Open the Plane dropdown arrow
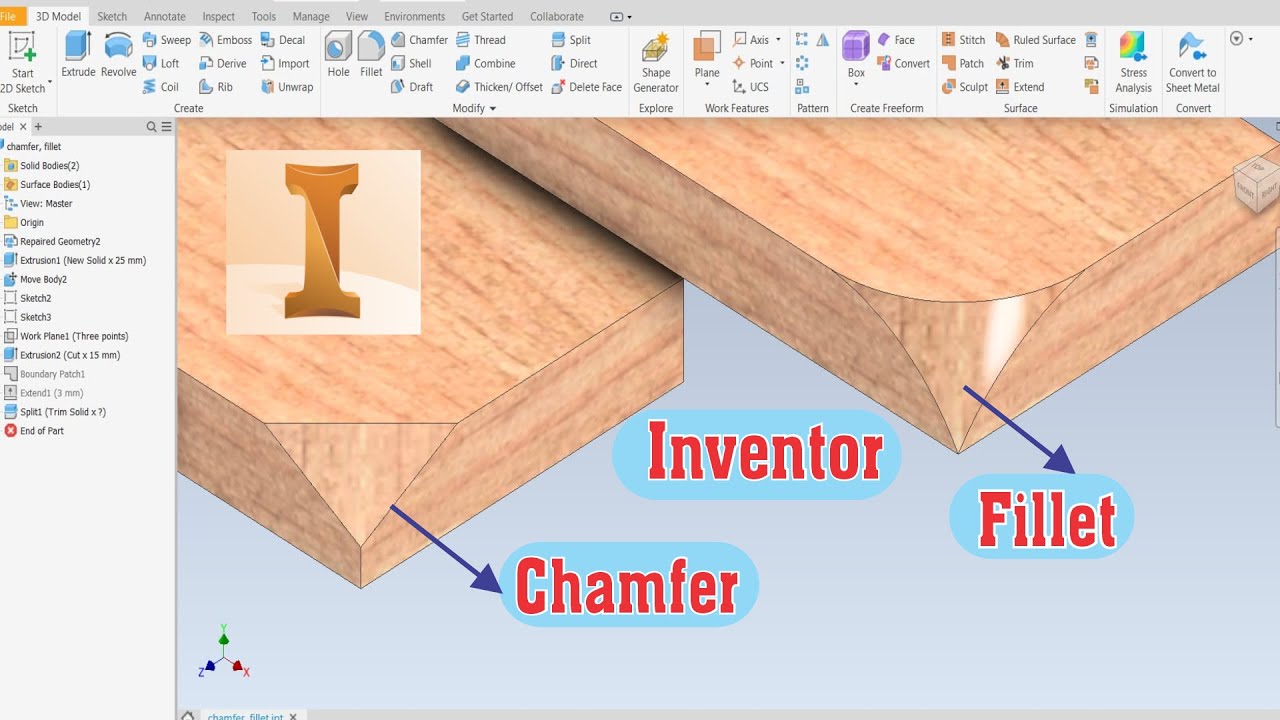 (707, 85)
